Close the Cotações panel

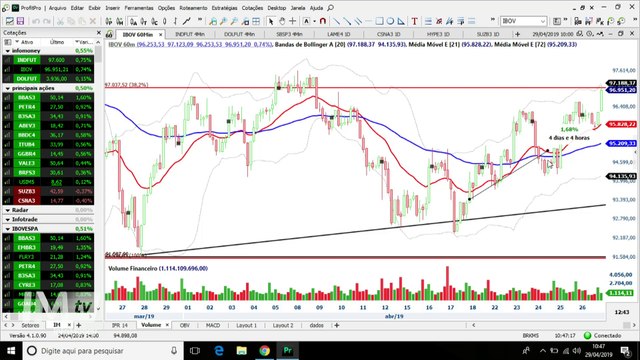point(98,33)
